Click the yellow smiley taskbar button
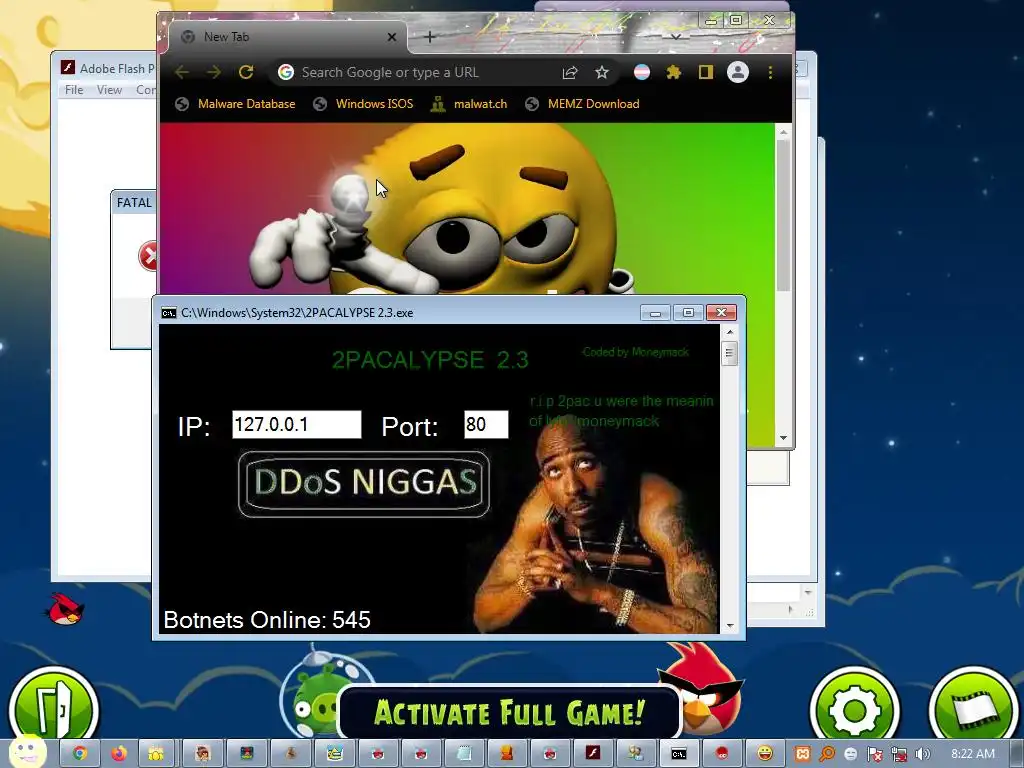The width and height of the screenshot is (1024, 768). 765,754
